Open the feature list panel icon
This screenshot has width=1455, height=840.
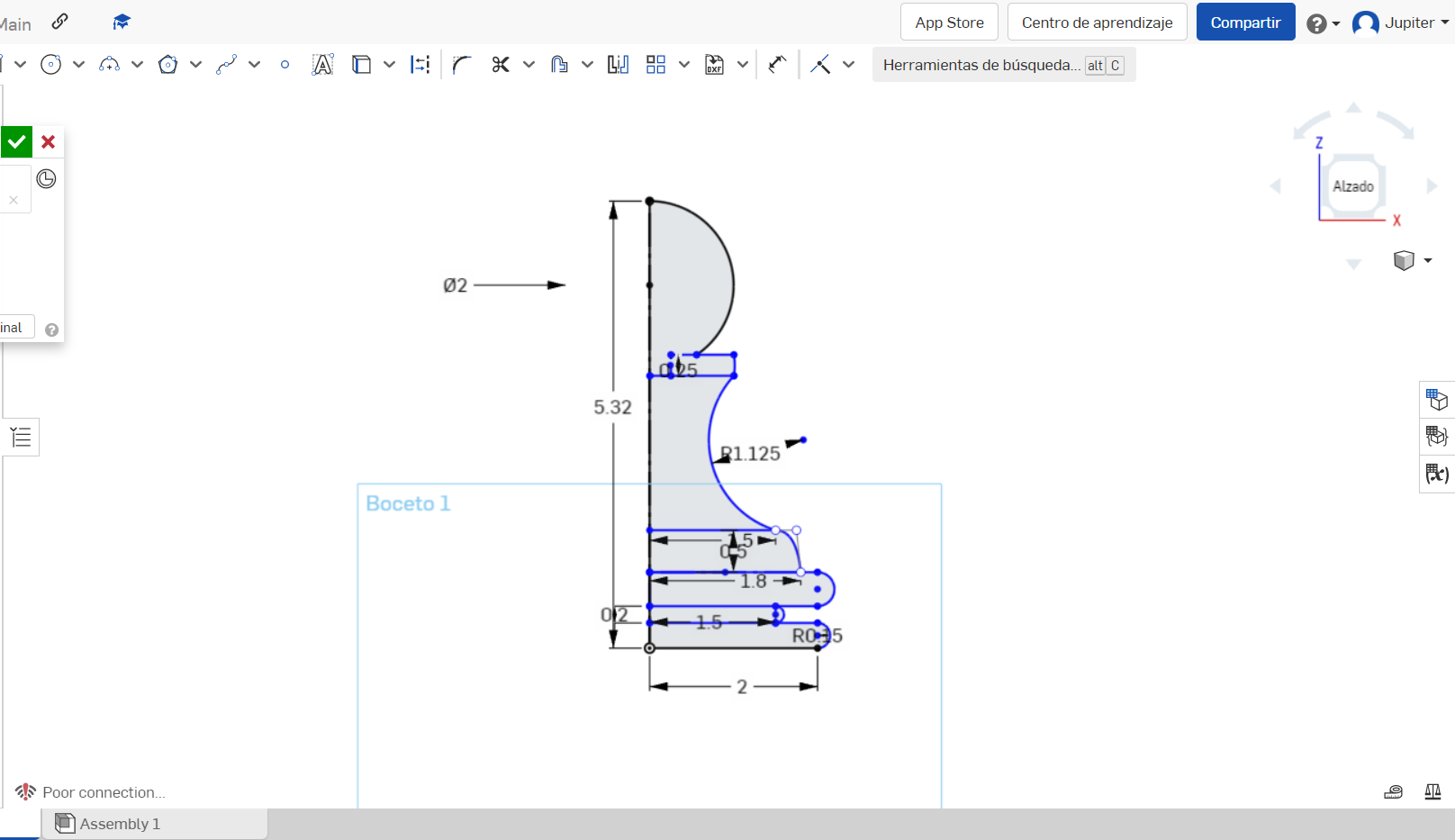coord(21,438)
